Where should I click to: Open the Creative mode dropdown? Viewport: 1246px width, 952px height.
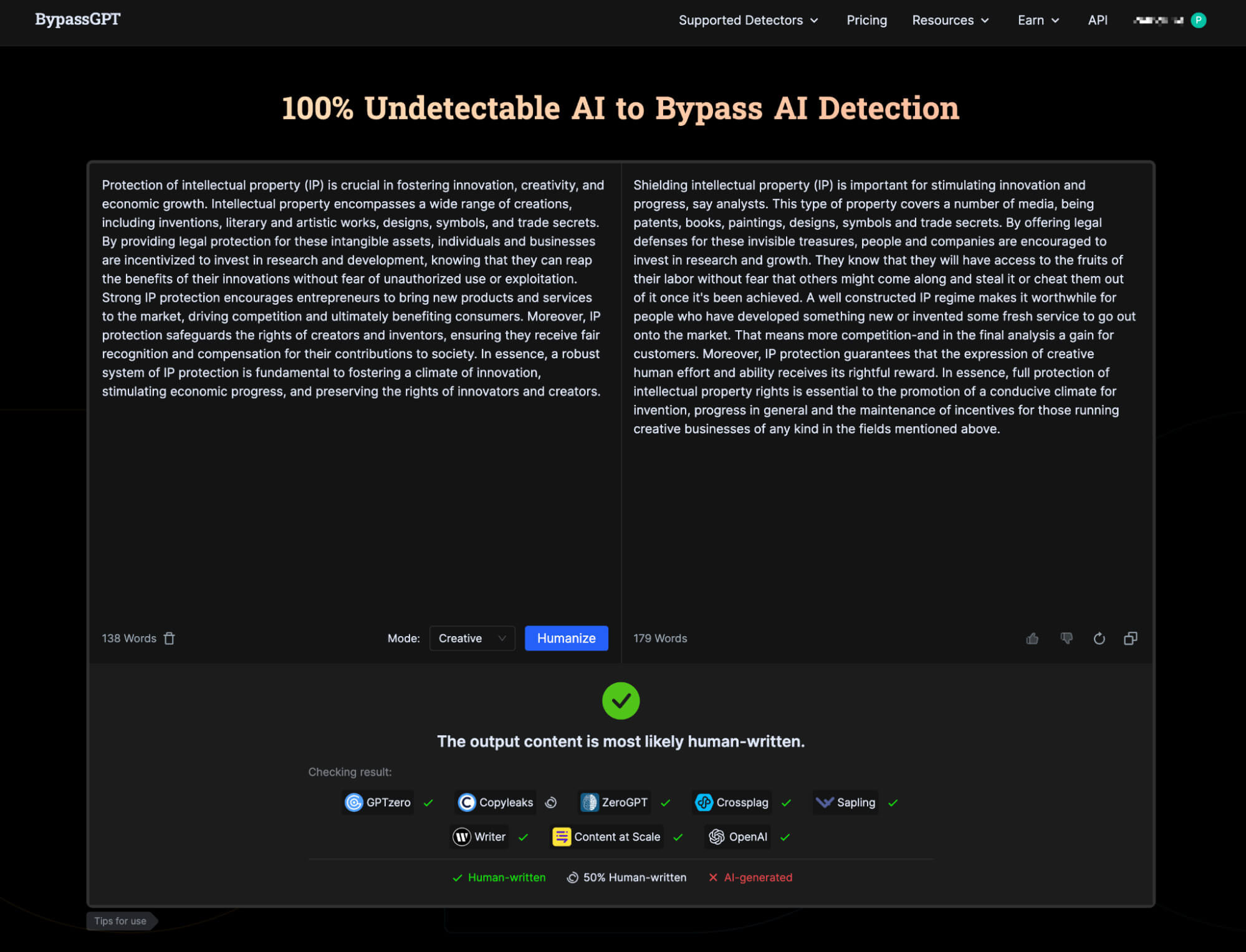pos(472,638)
